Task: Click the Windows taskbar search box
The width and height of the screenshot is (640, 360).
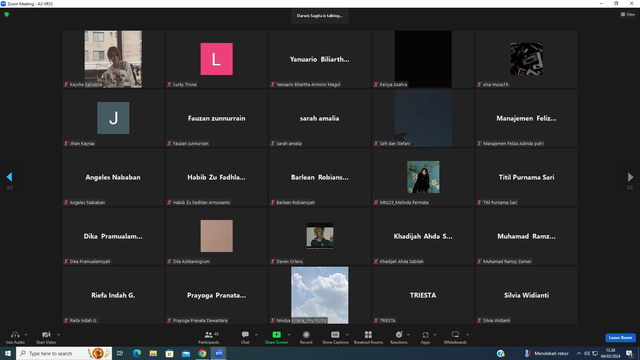Action: [x=64, y=353]
